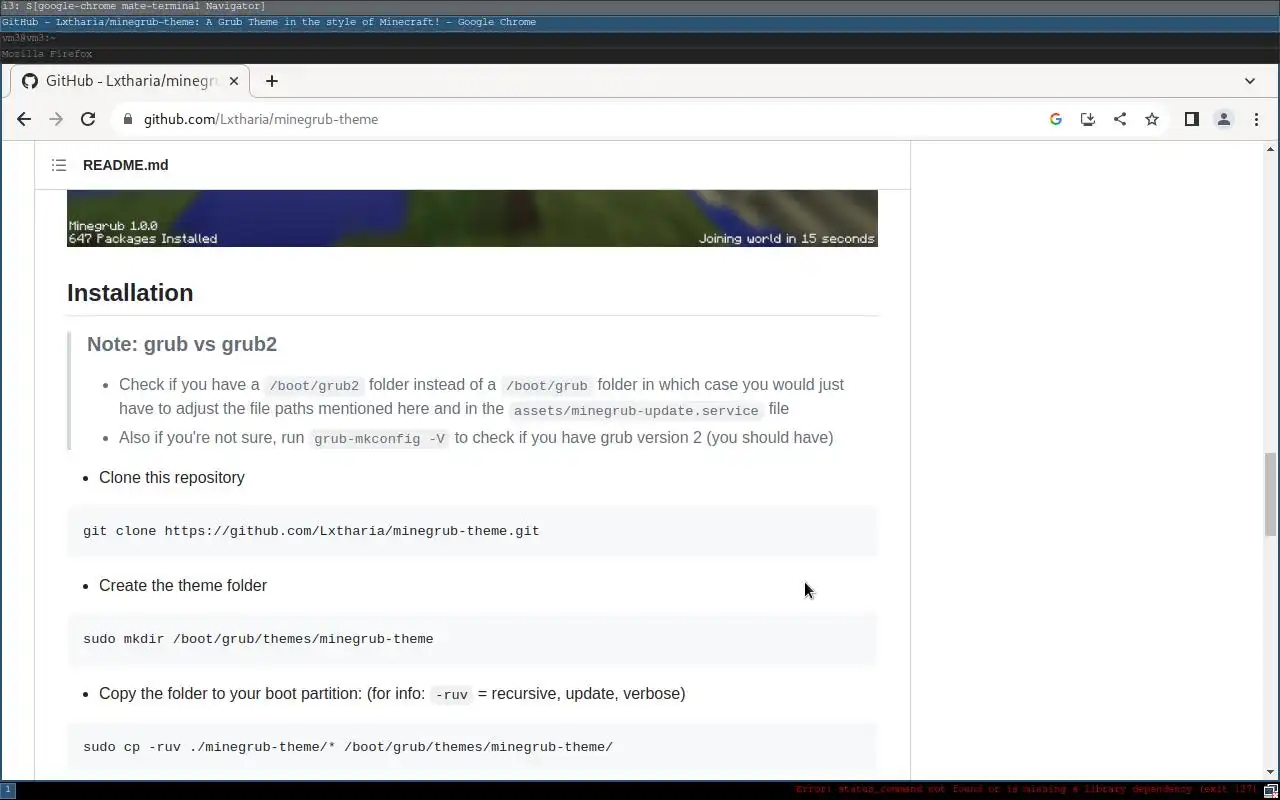
Task: Click the install/download page icon in address bar
Action: (1088, 119)
